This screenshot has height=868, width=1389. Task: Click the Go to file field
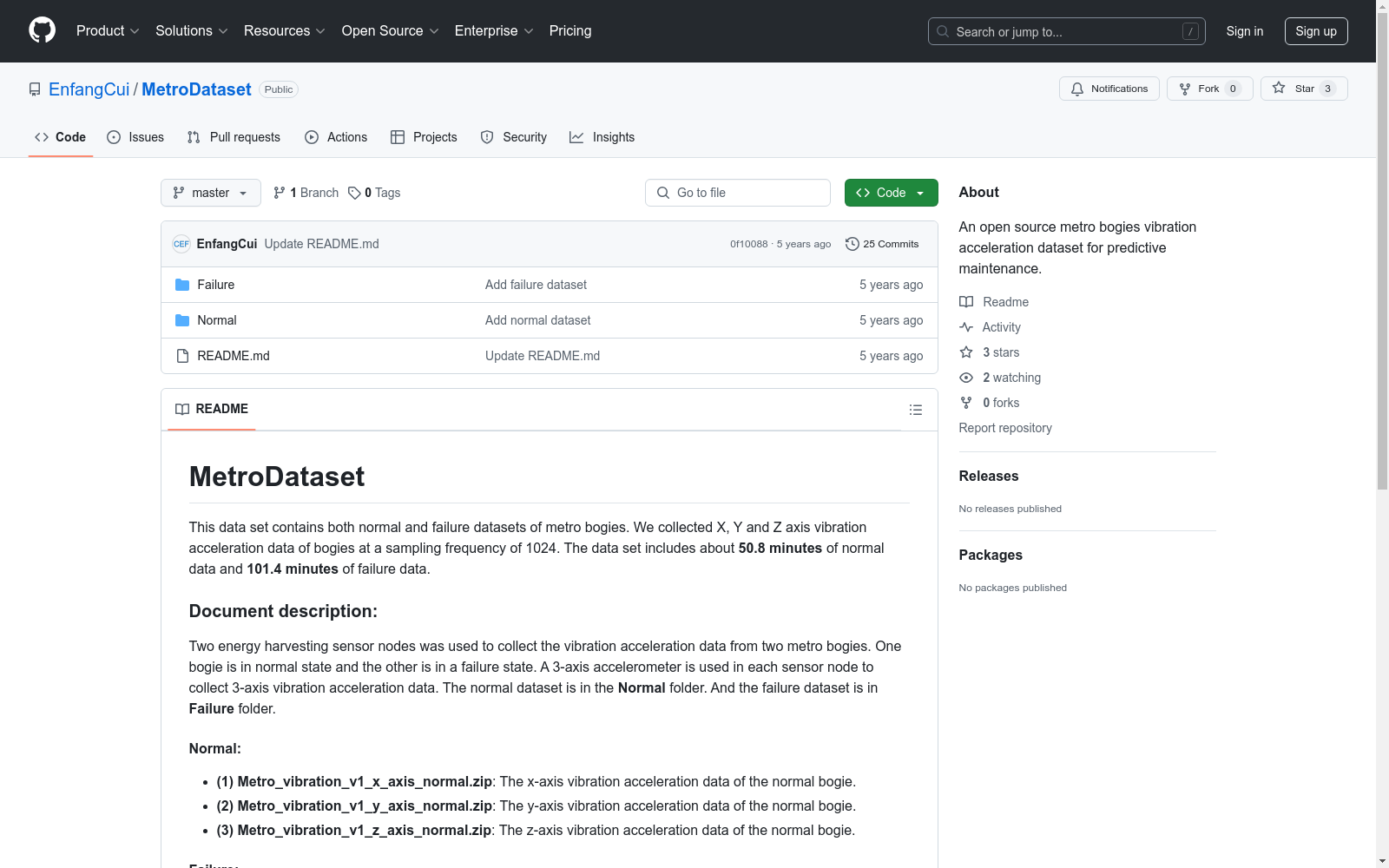(738, 193)
